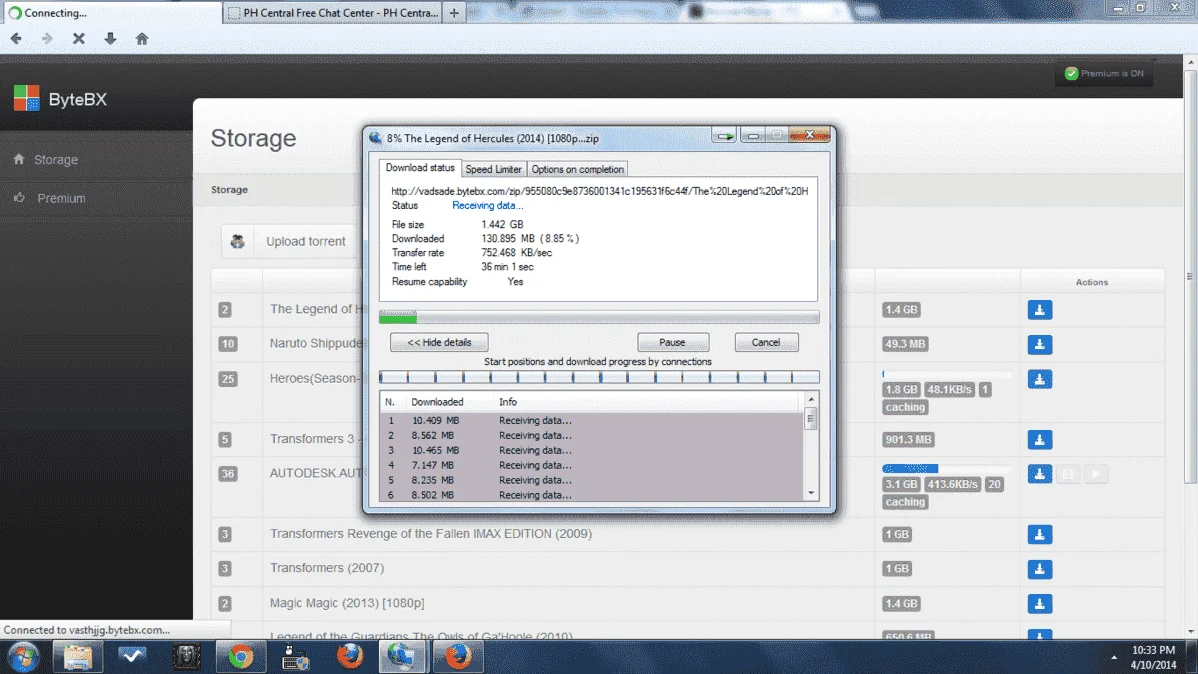Click scroll down arrow in connections list
The width and height of the screenshot is (1198, 674).
[x=811, y=494]
